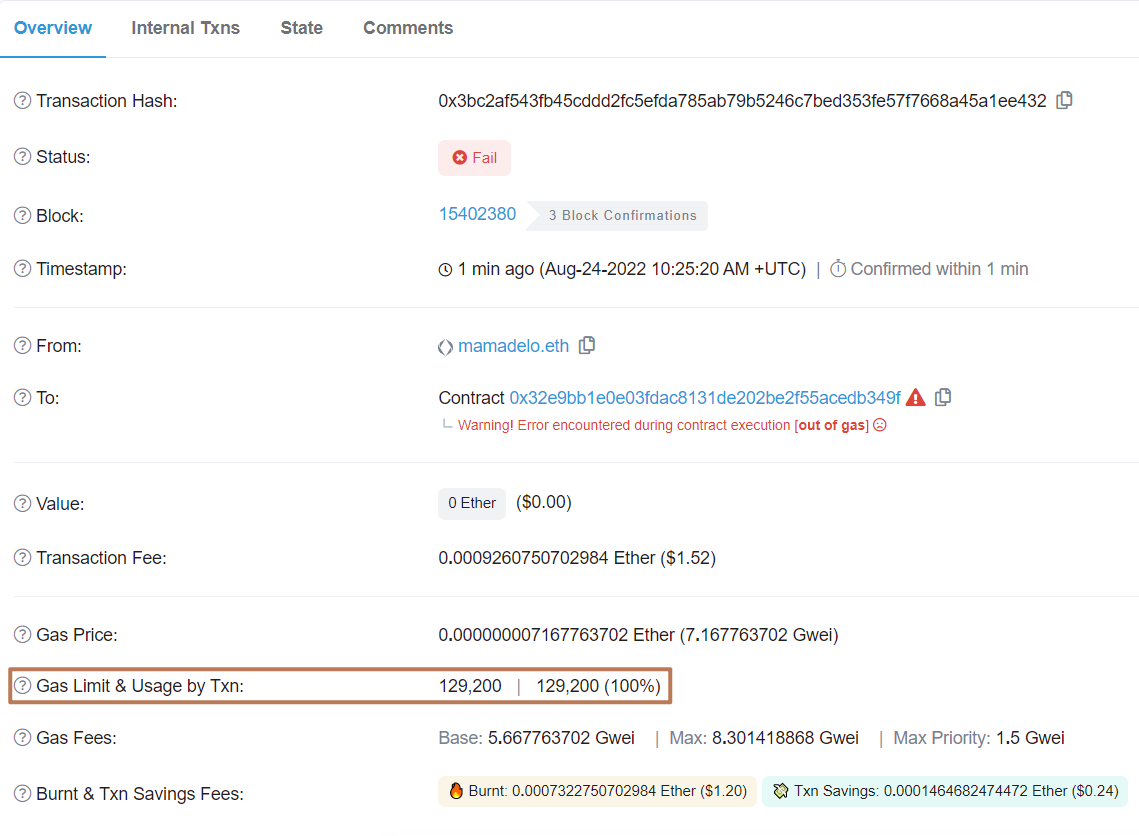Image resolution: width=1139 pixels, height=836 pixels.
Task: Open block 15402380 link
Action: point(477,214)
